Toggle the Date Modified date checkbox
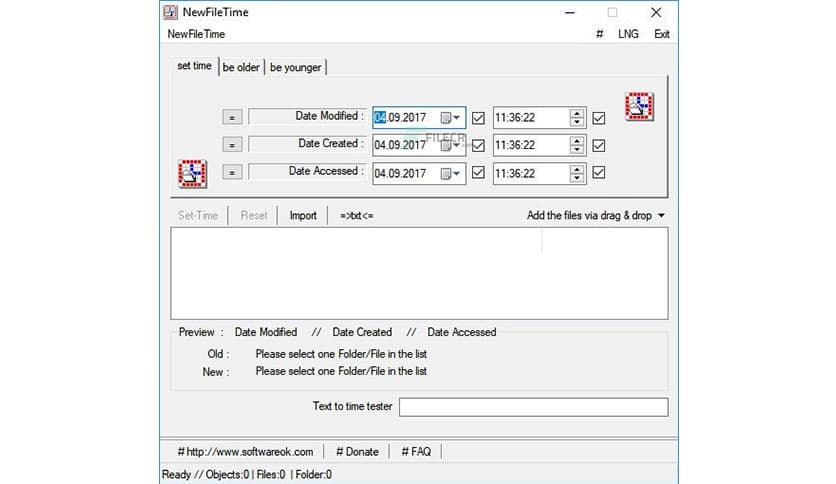 (x=478, y=117)
